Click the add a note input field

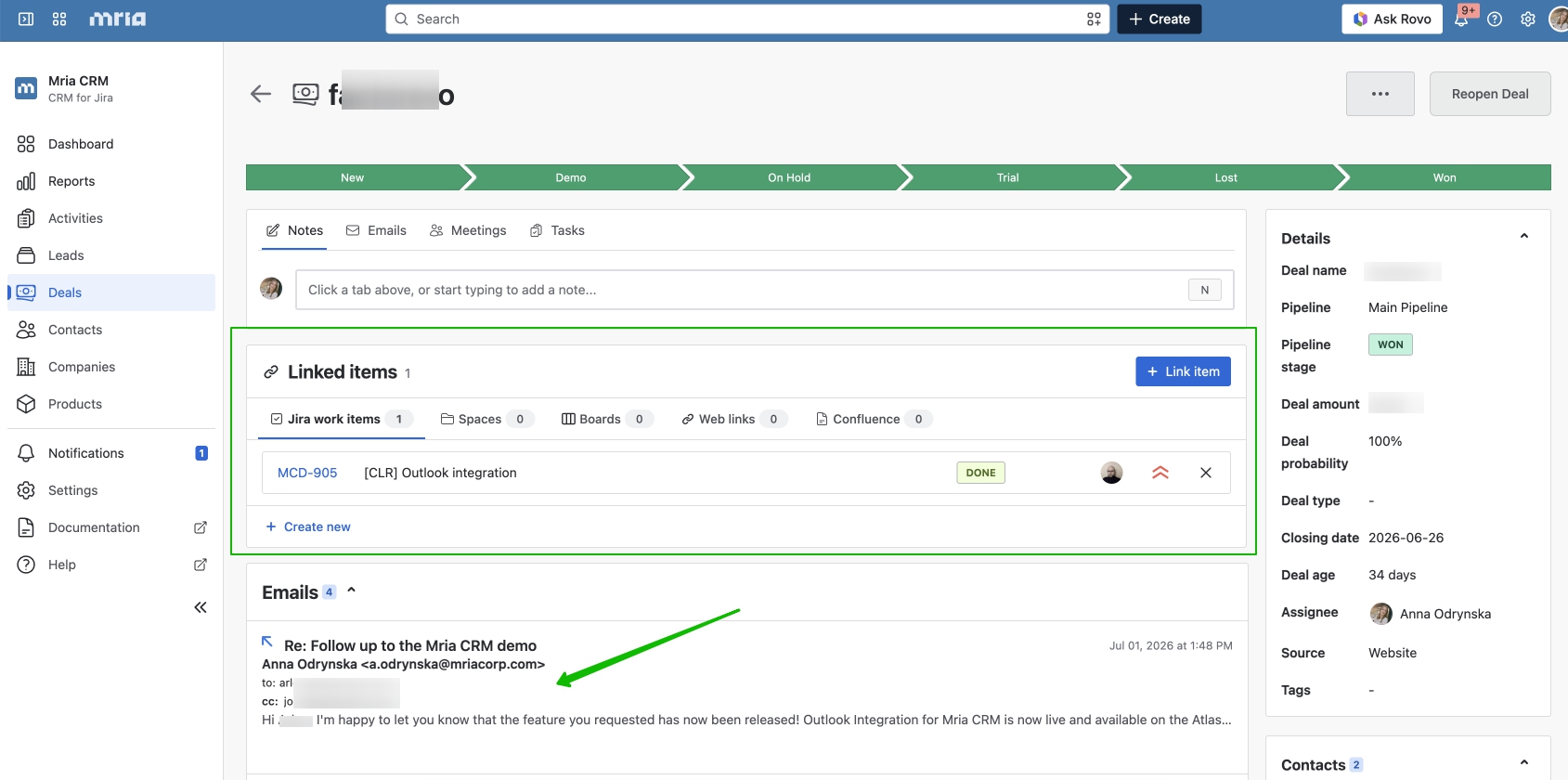(x=765, y=290)
